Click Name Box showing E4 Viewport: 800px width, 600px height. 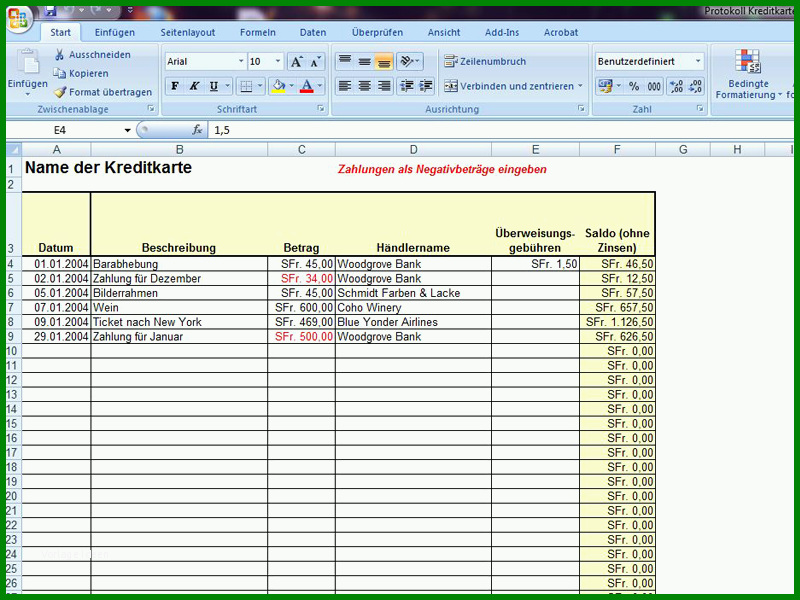65,130
